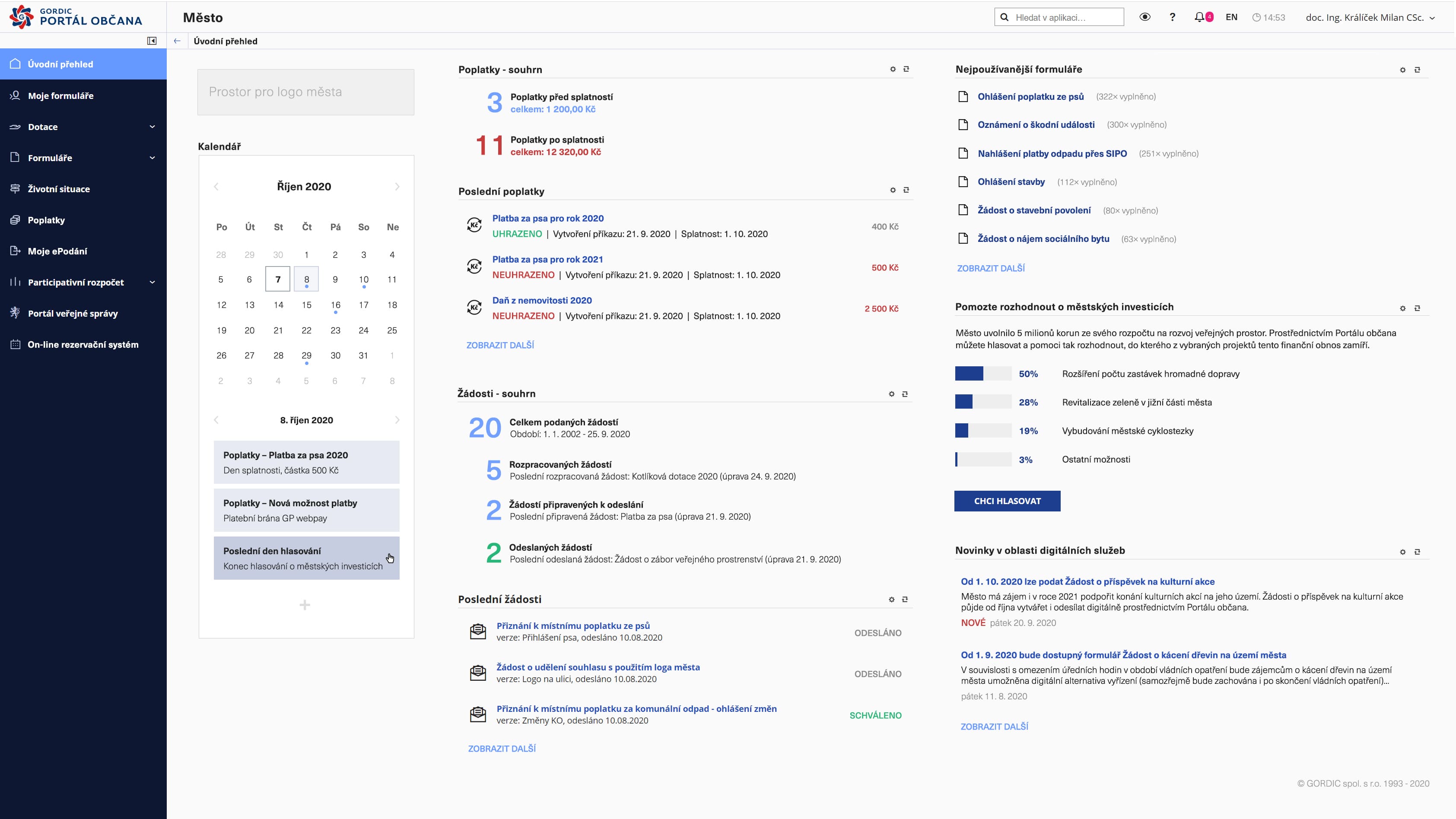Go to next day after 8. říjen 2020
1456x819 pixels.
(397, 420)
